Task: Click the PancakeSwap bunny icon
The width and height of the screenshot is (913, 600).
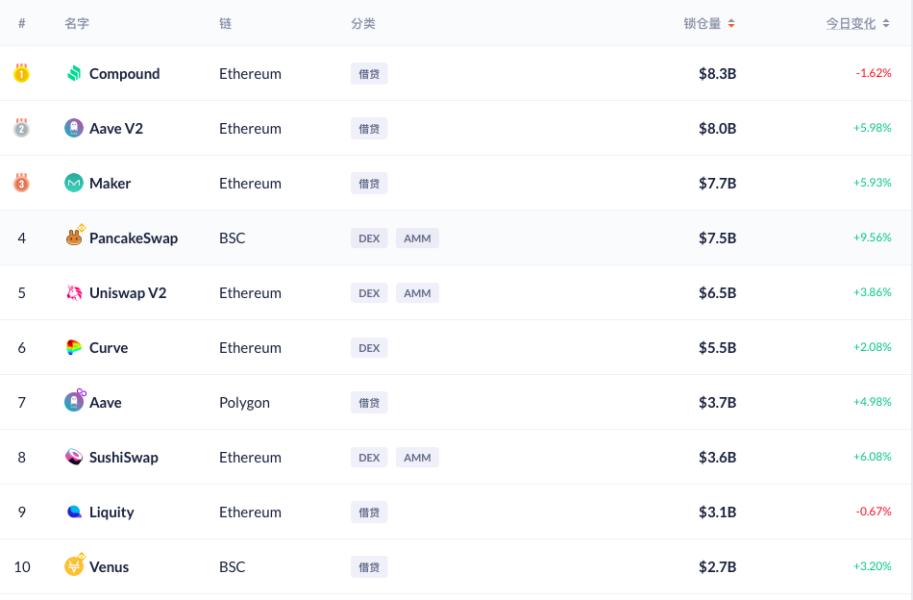Action: click(x=75, y=237)
